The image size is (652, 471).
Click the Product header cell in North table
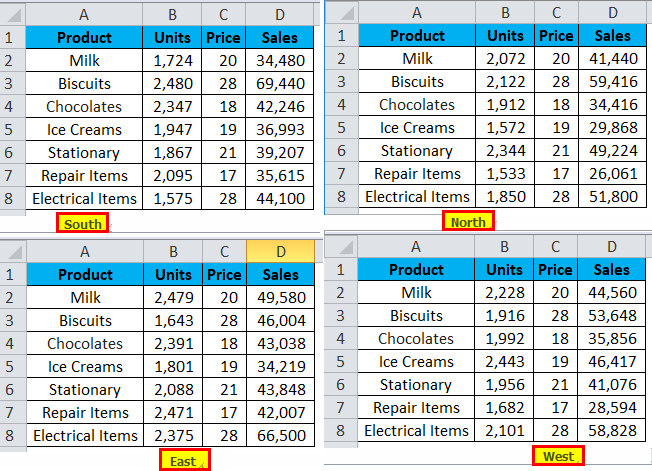click(417, 35)
